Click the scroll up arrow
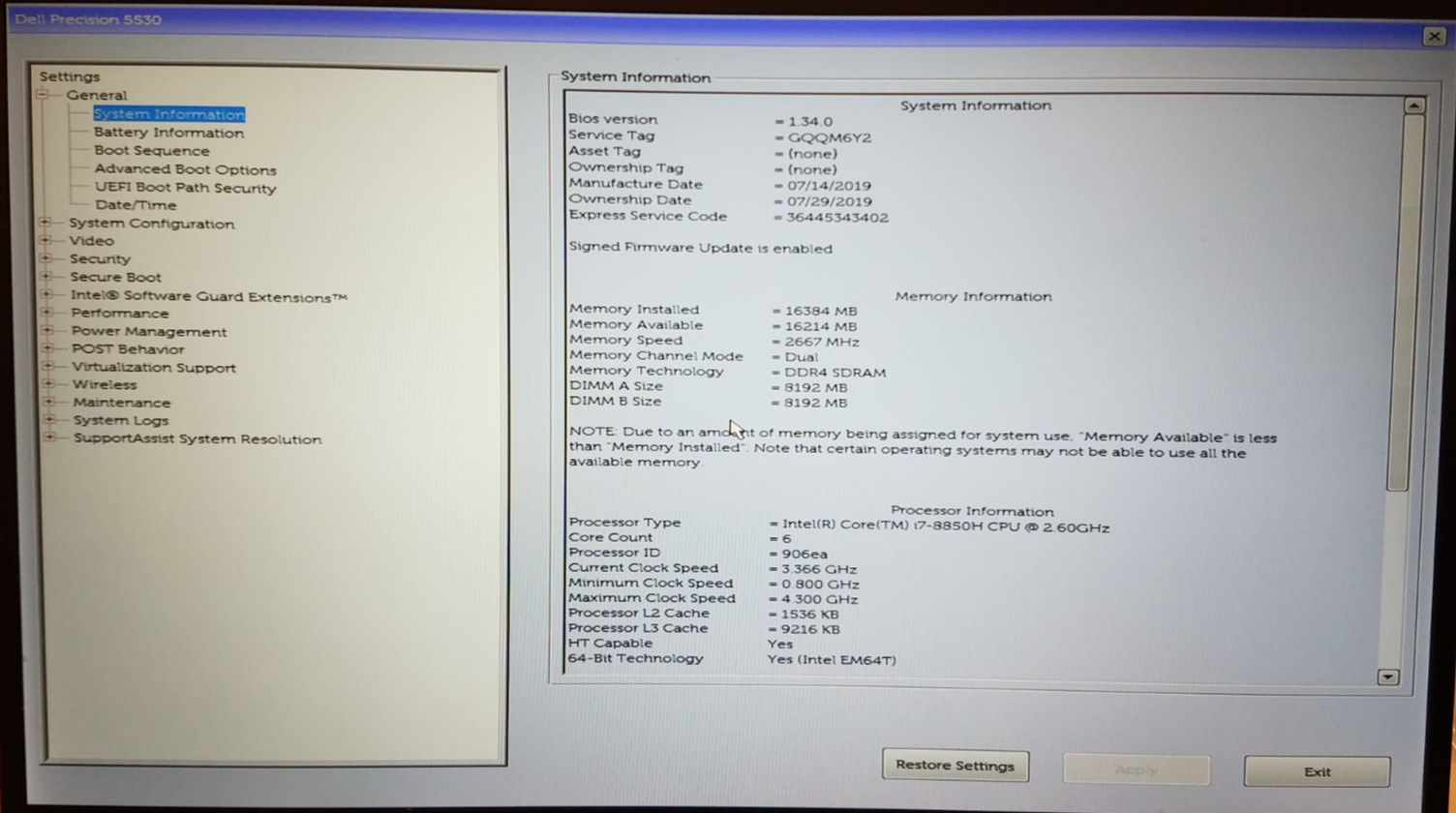This screenshot has height=813, width=1456. point(1414,105)
